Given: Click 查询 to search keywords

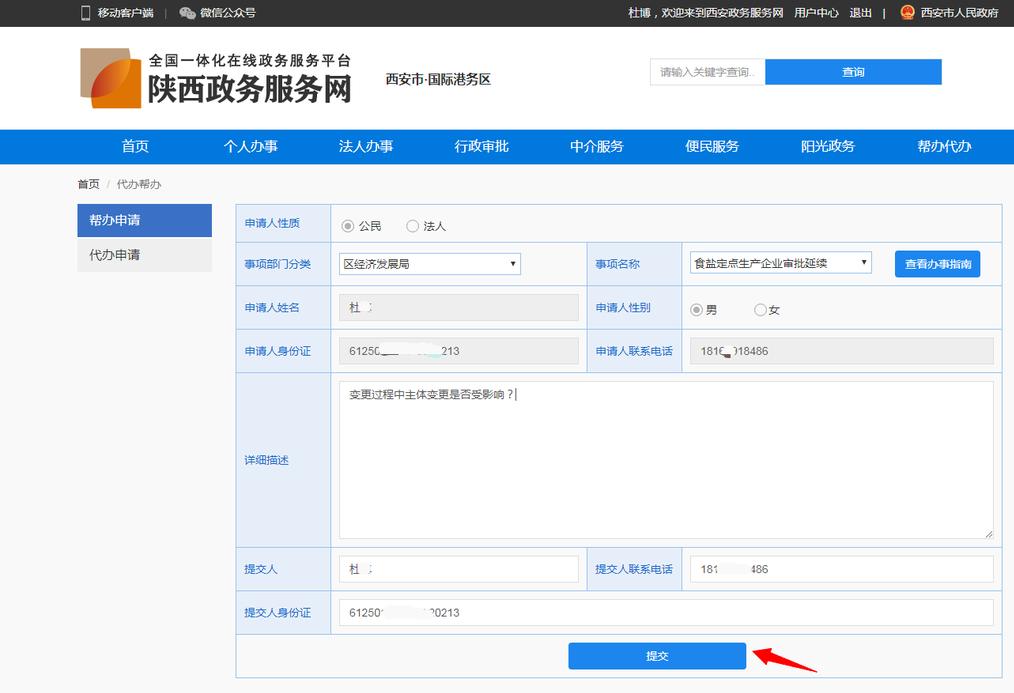Looking at the screenshot, I should (x=853, y=72).
